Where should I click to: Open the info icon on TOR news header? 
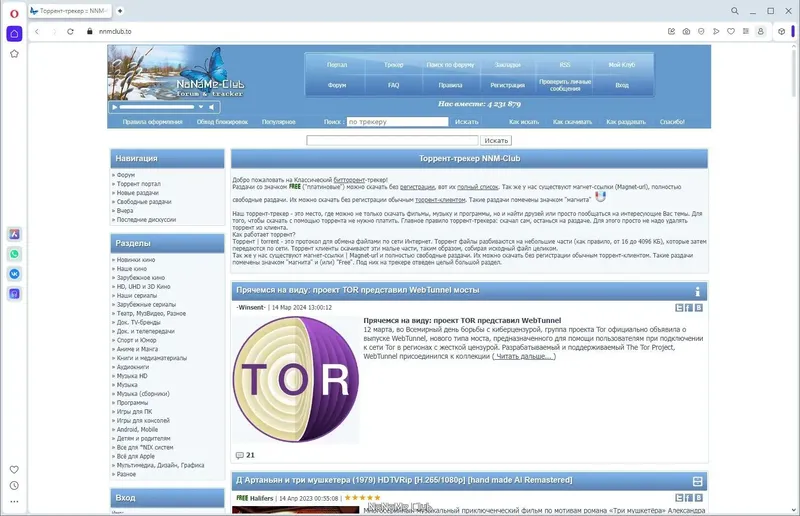click(697, 291)
